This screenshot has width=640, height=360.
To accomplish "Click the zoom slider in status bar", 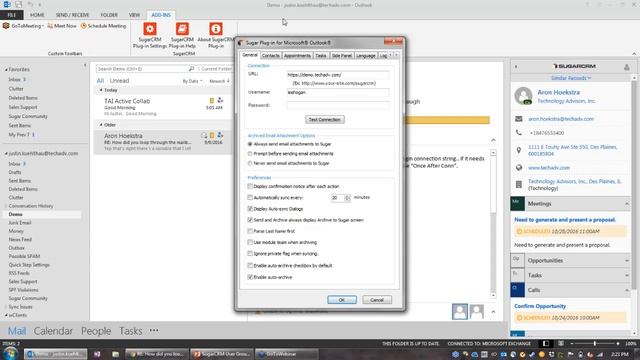I will click(x=595, y=344).
